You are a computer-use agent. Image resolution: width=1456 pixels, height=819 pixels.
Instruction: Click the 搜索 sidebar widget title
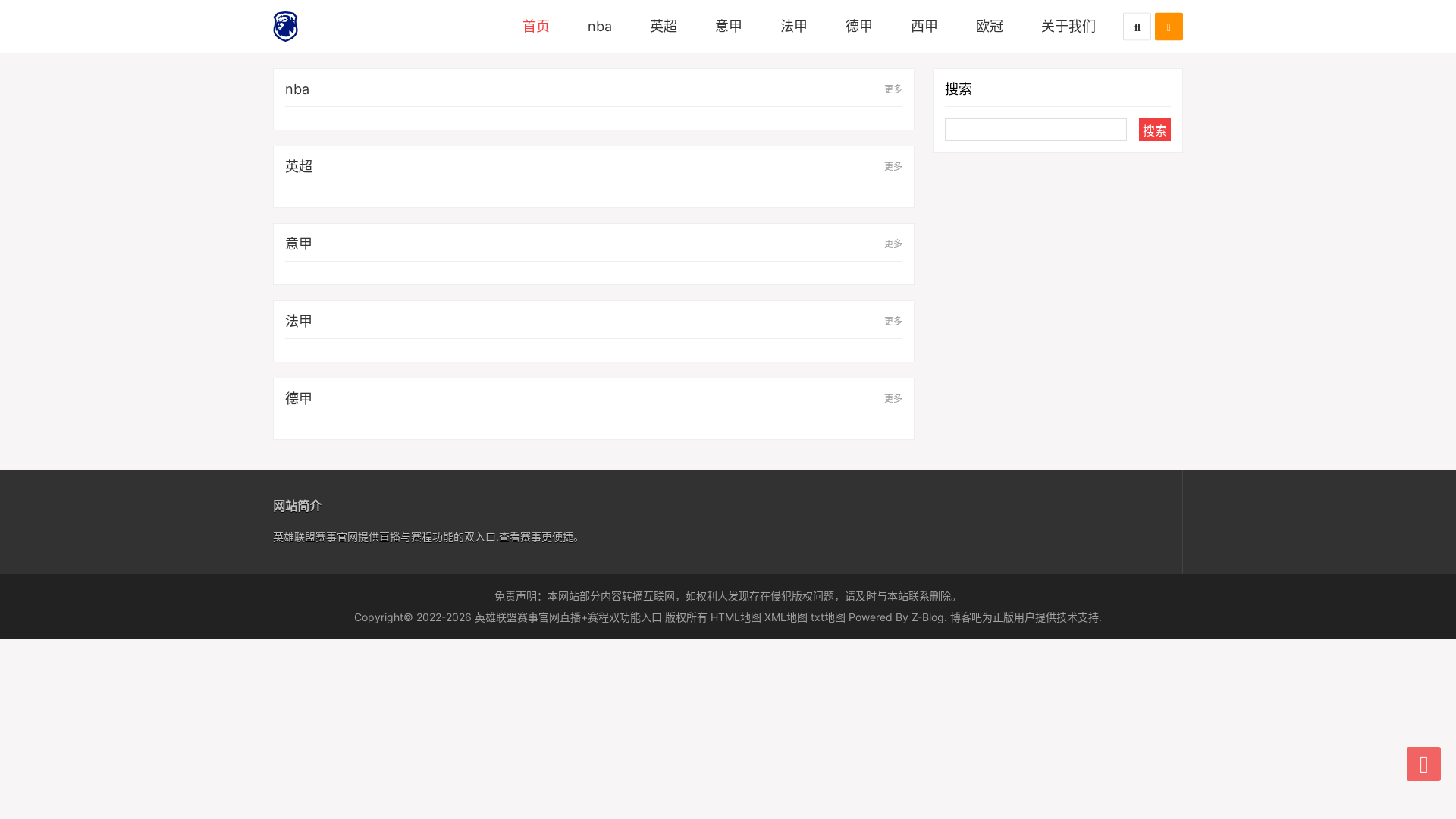[x=959, y=89]
